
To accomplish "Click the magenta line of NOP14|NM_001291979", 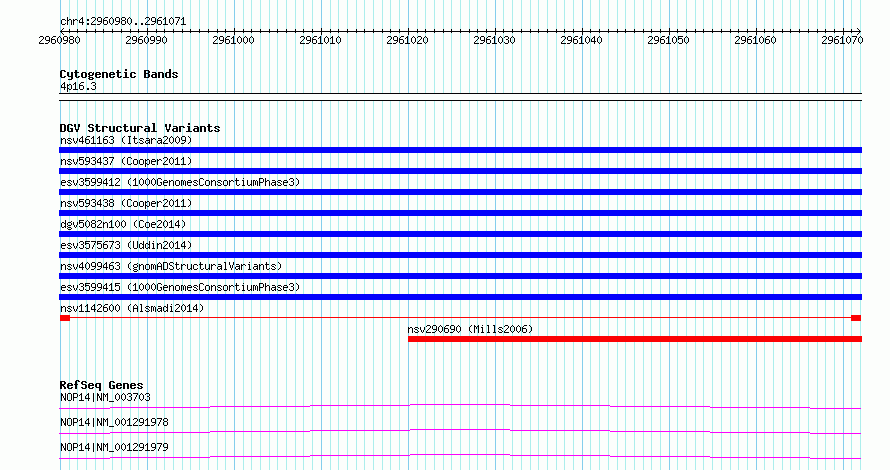I will [460, 456].
